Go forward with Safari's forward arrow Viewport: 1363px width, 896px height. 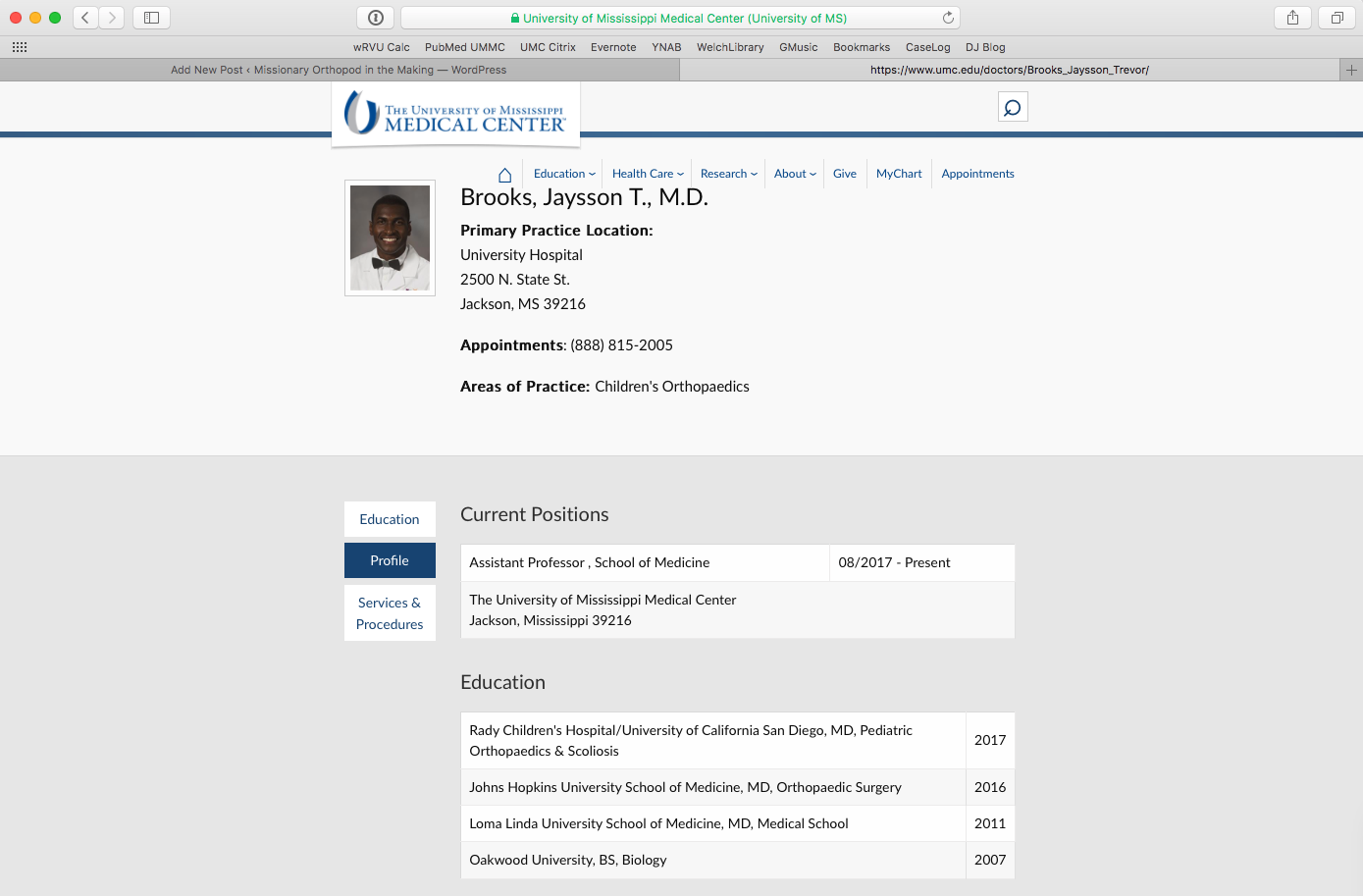[x=112, y=18]
